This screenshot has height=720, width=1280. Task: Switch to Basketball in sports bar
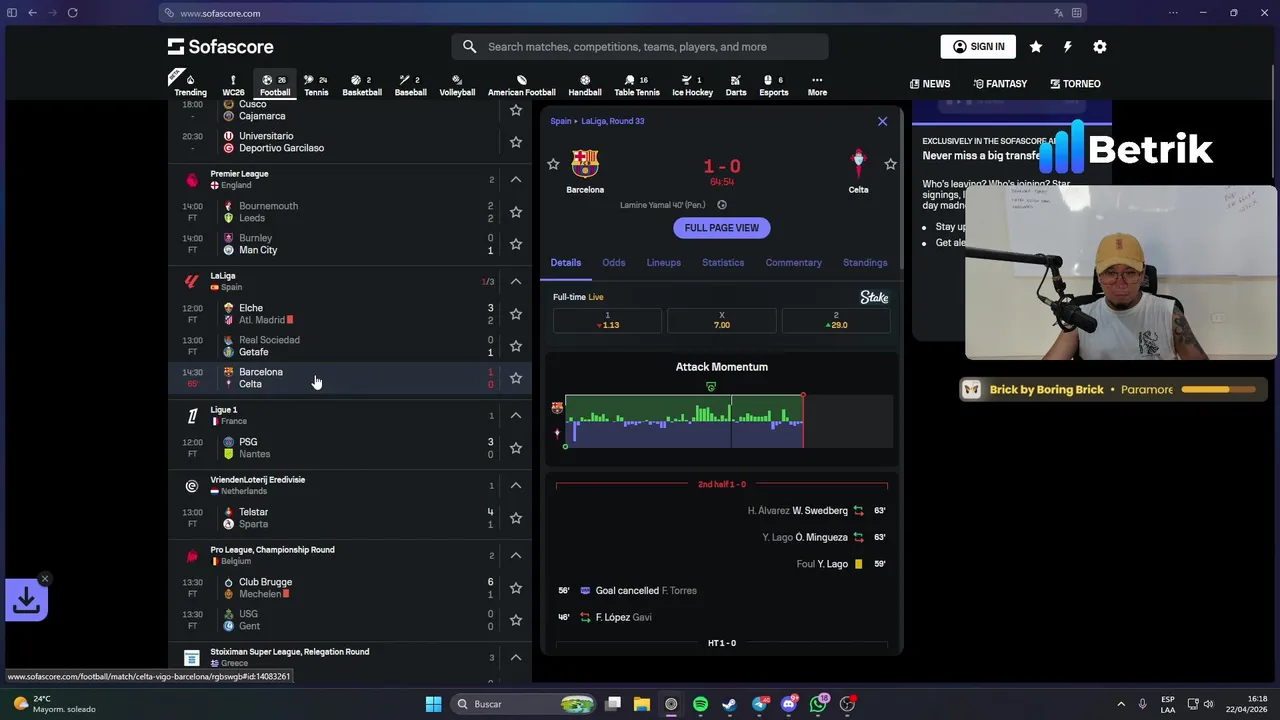click(362, 86)
